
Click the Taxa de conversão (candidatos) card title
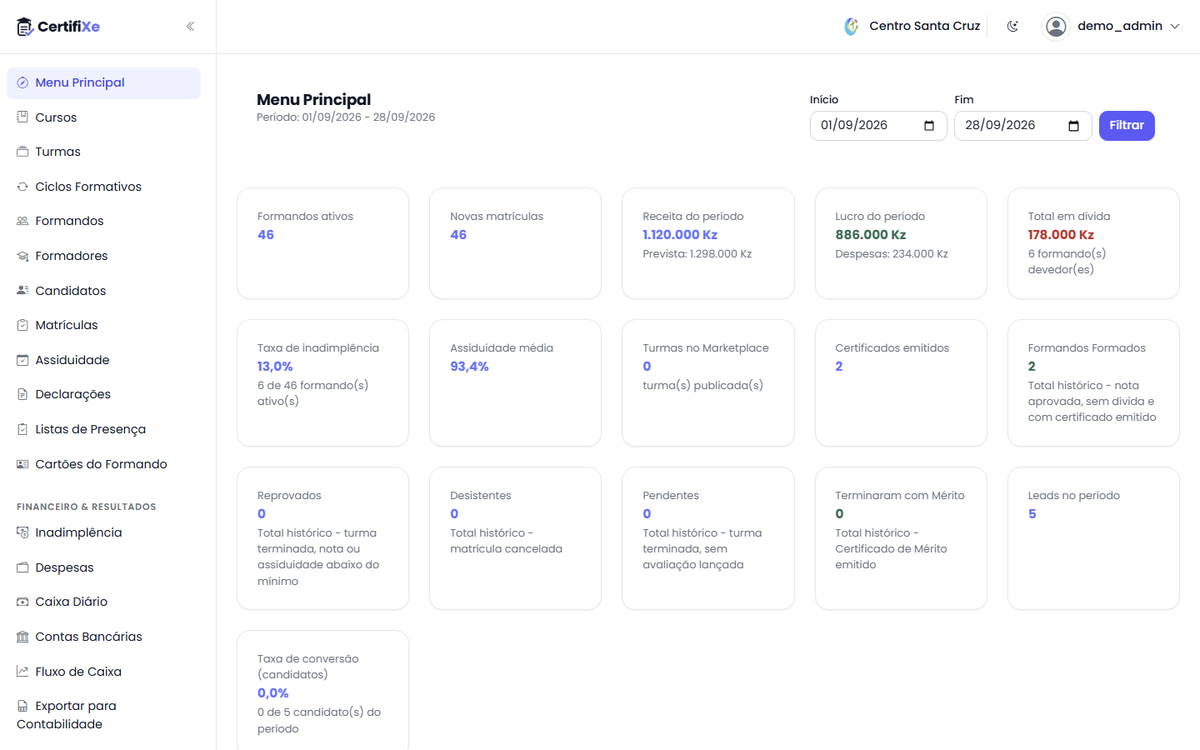click(x=308, y=667)
